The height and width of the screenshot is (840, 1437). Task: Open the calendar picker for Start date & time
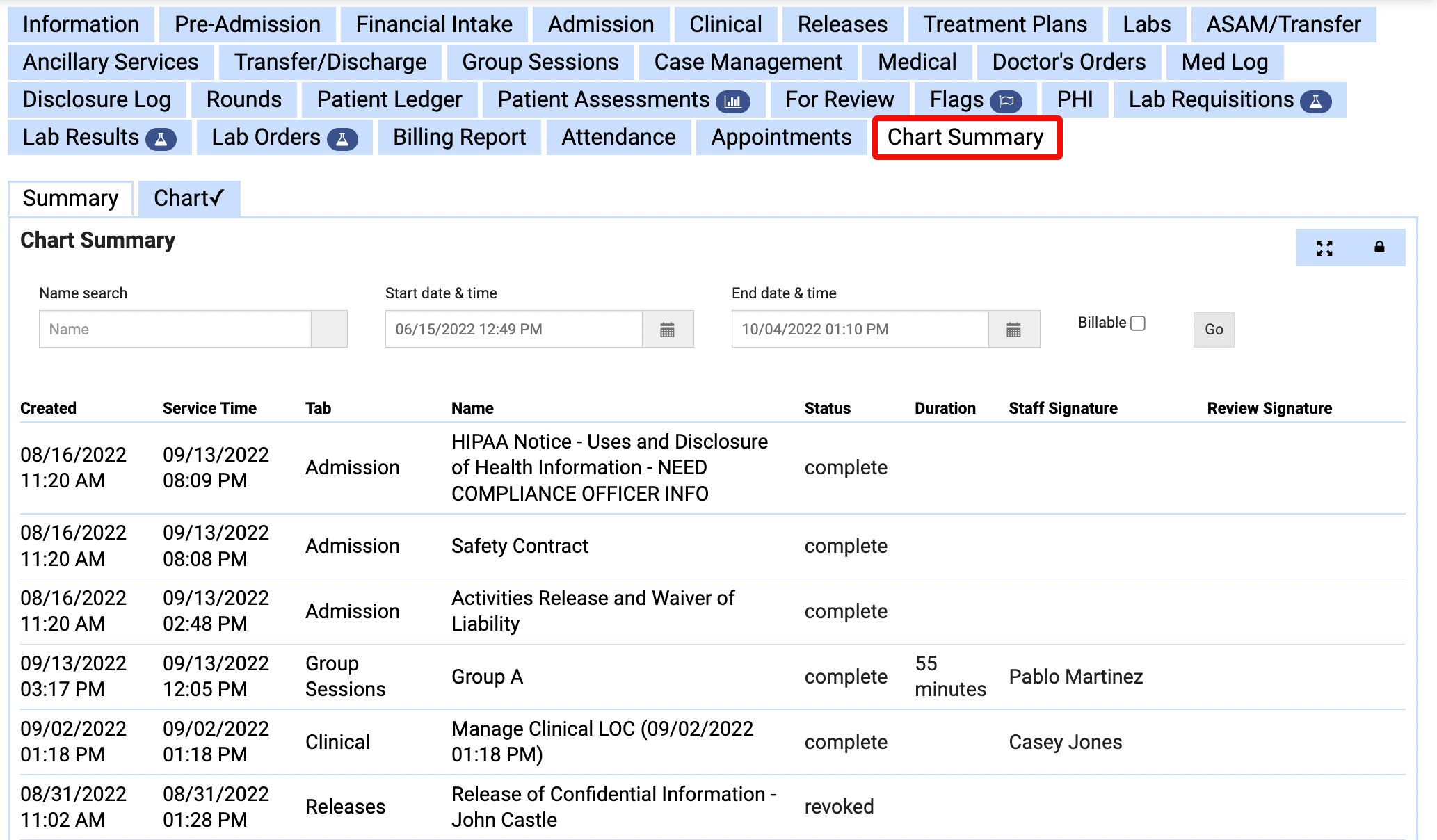(667, 329)
